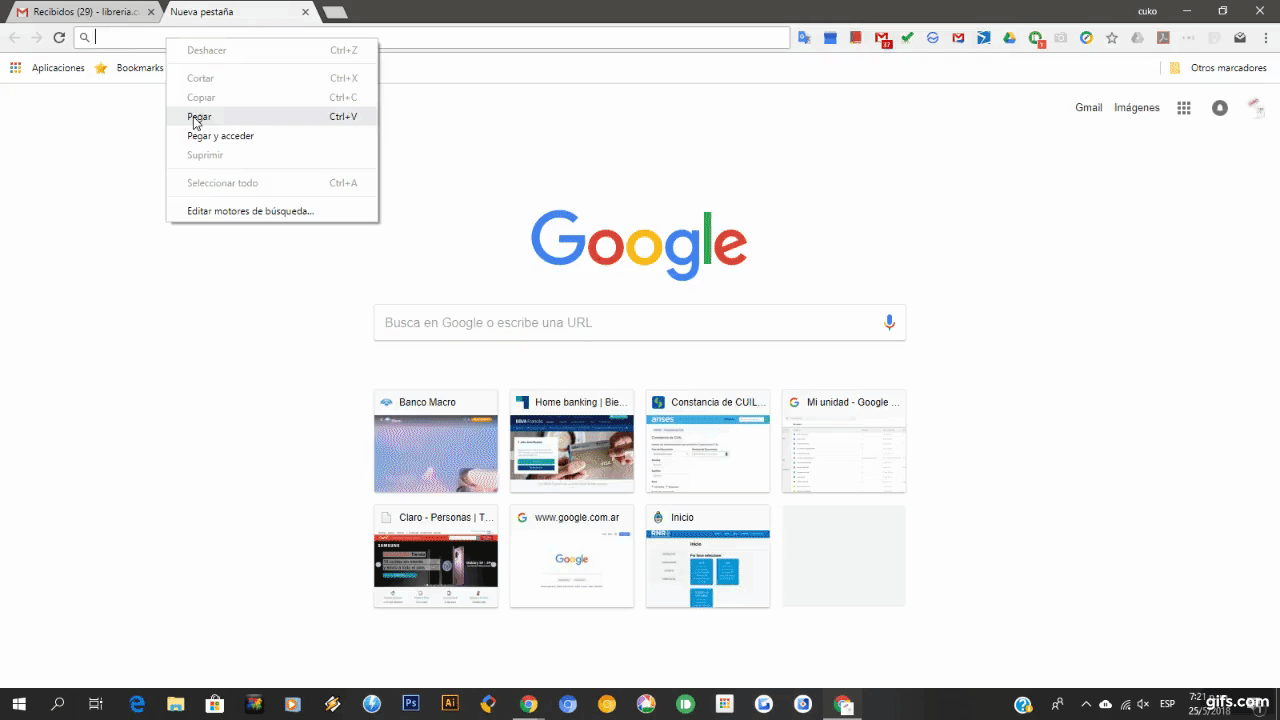Open the Inicio thumbnail
The width and height of the screenshot is (1280, 720).
point(708,556)
